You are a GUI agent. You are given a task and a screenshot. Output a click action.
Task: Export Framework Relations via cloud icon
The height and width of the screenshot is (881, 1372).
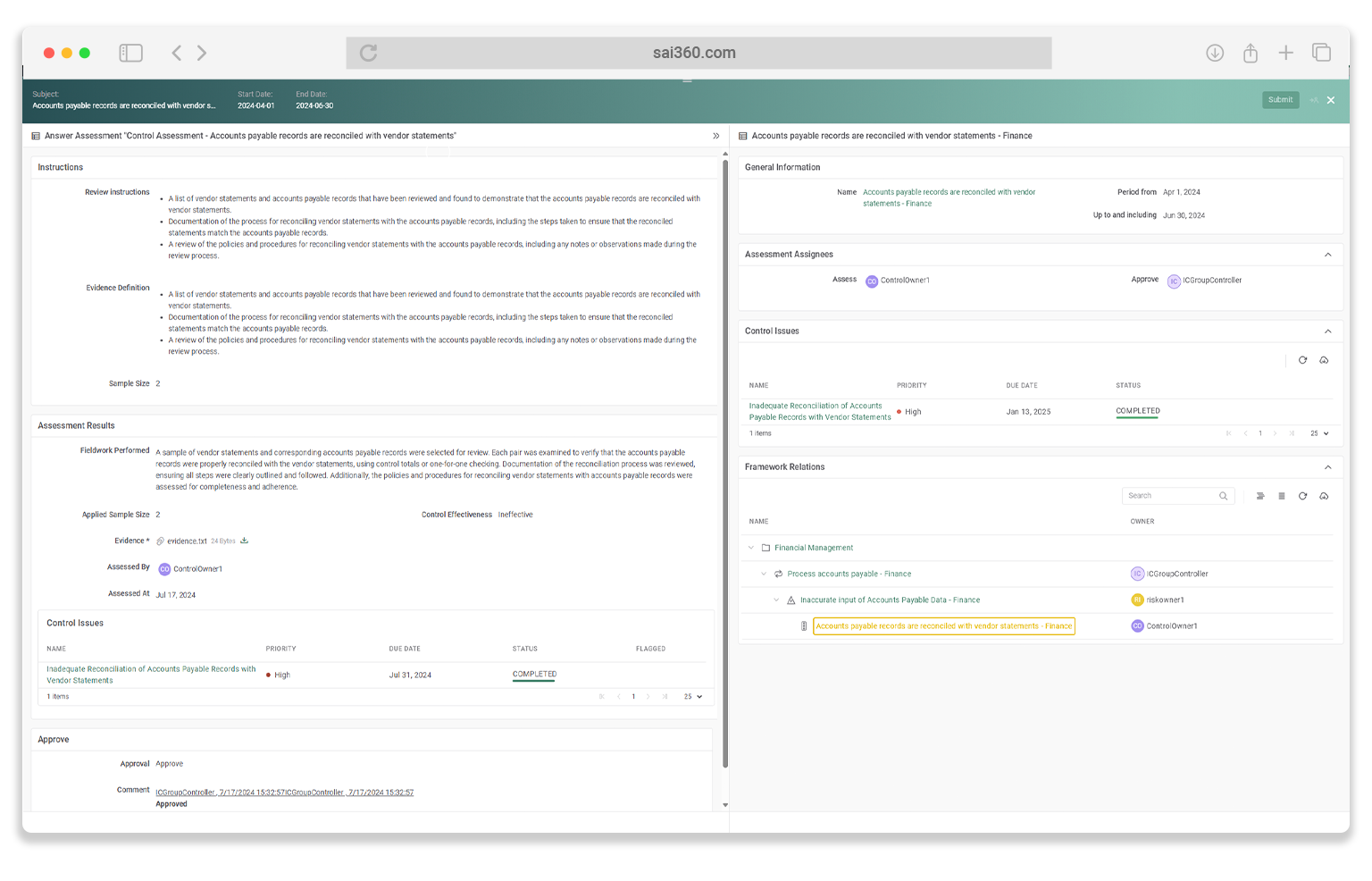[x=1324, y=496]
